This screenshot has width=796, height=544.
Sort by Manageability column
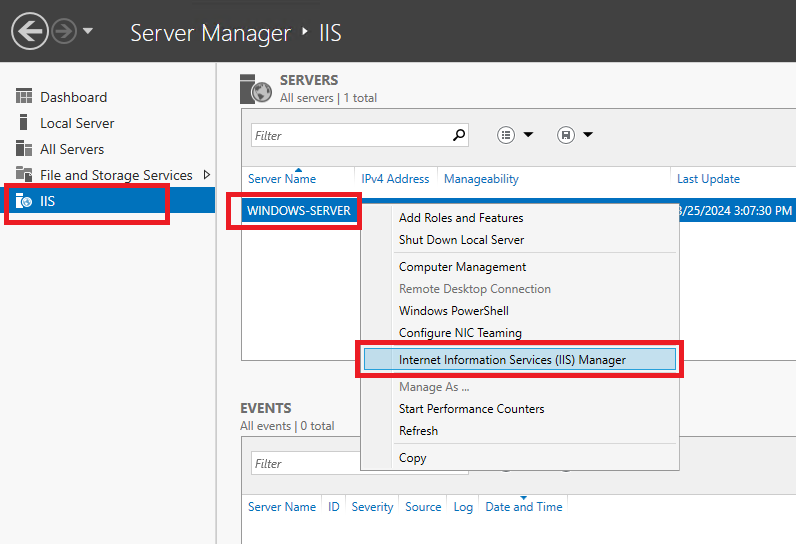pos(481,179)
